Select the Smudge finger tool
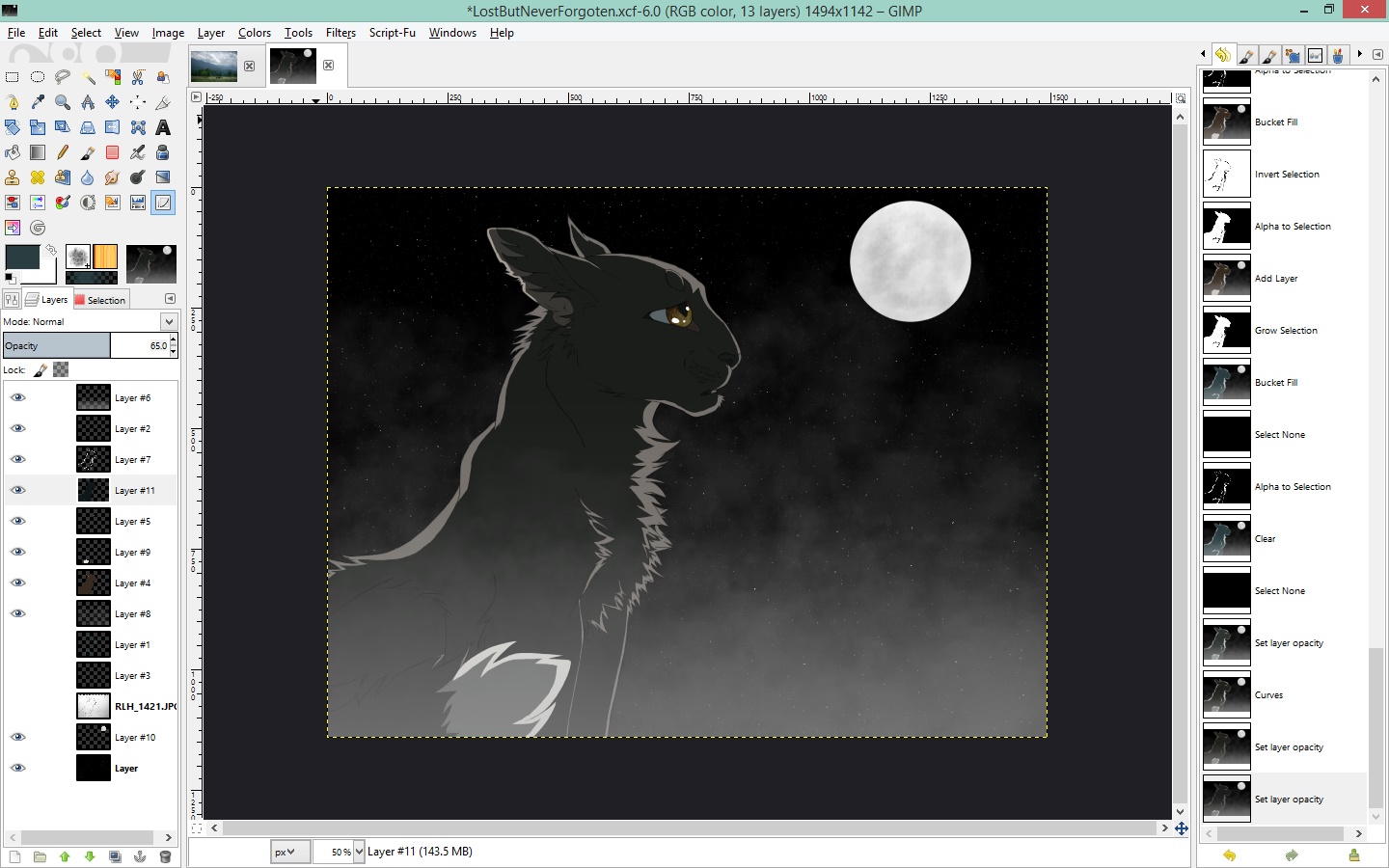 [112, 176]
